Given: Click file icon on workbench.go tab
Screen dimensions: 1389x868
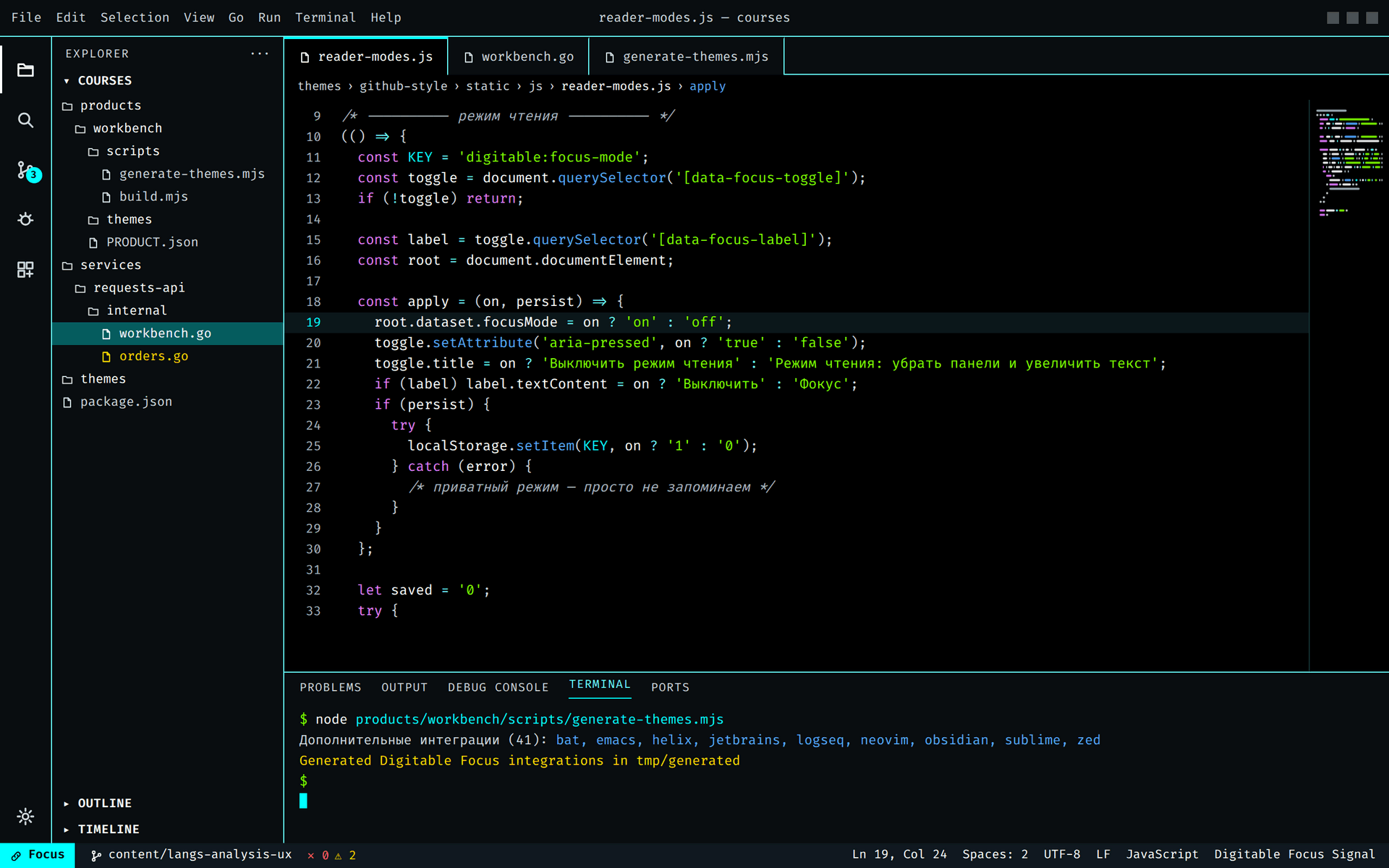Looking at the screenshot, I should (468, 57).
